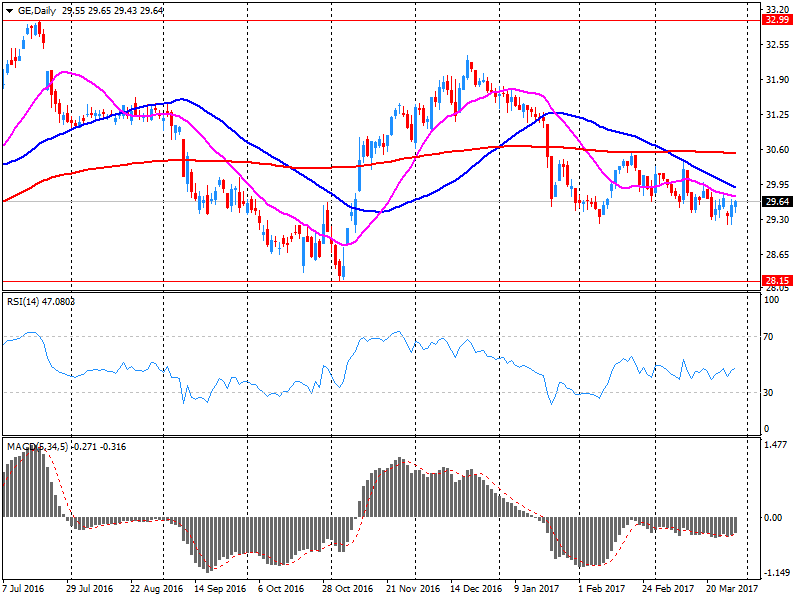Click the 7 Jul 2016 date marker
The image size is (800, 600).
pos(26,590)
